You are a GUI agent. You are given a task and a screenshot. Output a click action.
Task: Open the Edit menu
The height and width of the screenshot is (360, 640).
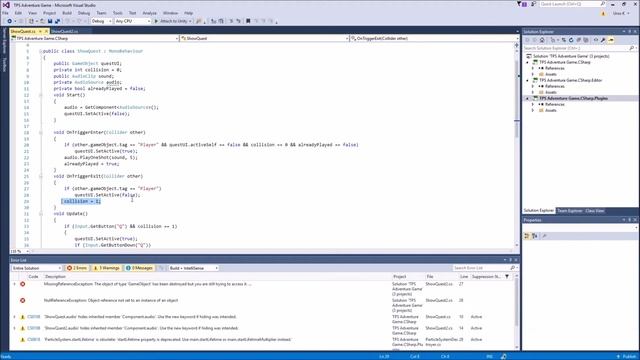pyautogui.click(x=18, y=13)
